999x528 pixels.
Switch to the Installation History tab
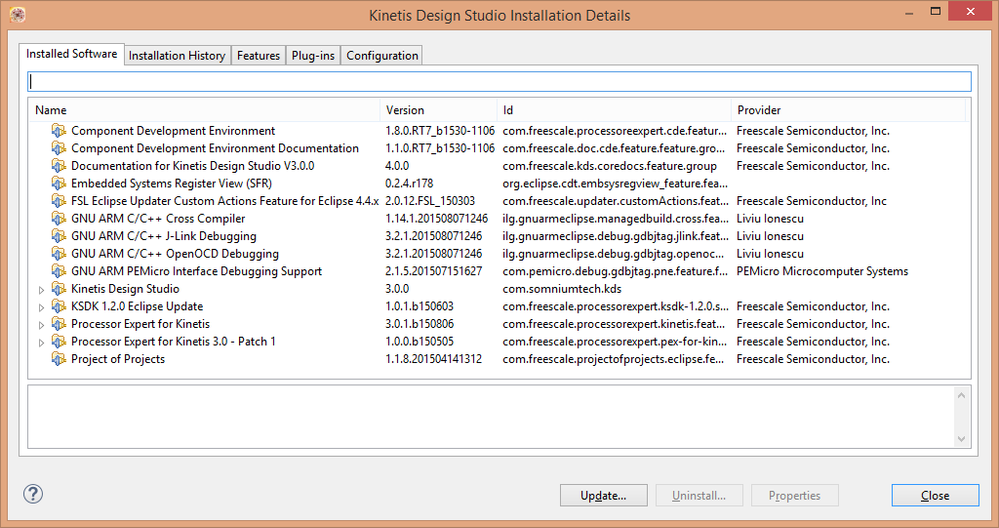(177, 56)
